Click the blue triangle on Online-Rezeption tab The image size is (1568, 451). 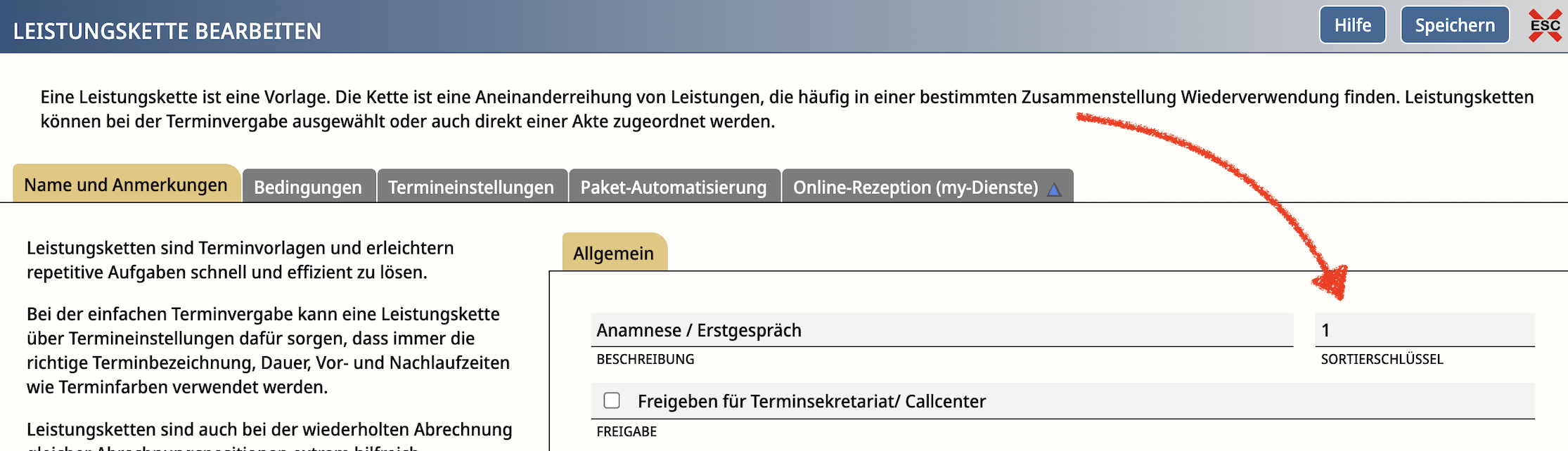point(1053,189)
